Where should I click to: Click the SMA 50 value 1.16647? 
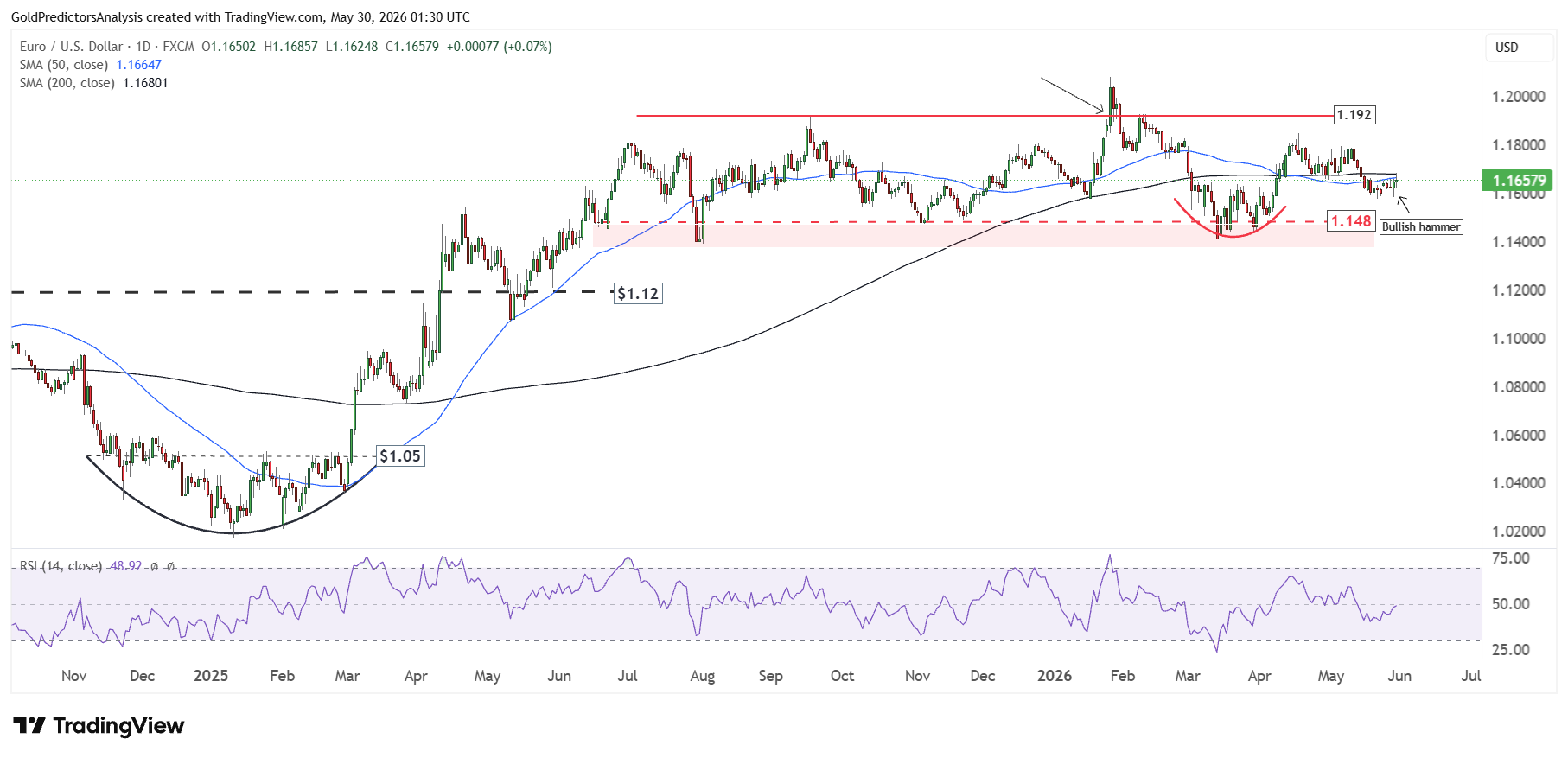pyautogui.click(x=139, y=65)
